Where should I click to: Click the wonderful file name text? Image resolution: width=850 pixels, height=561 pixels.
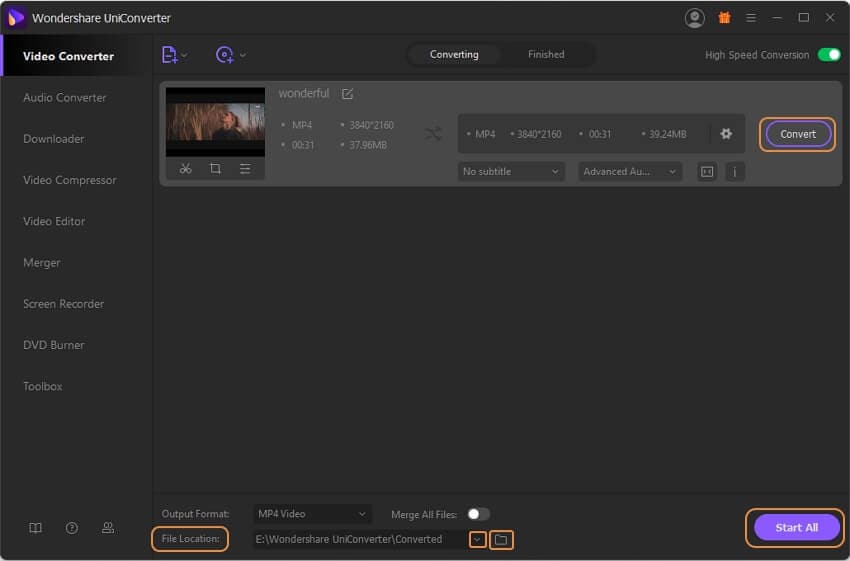[x=304, y=93]
